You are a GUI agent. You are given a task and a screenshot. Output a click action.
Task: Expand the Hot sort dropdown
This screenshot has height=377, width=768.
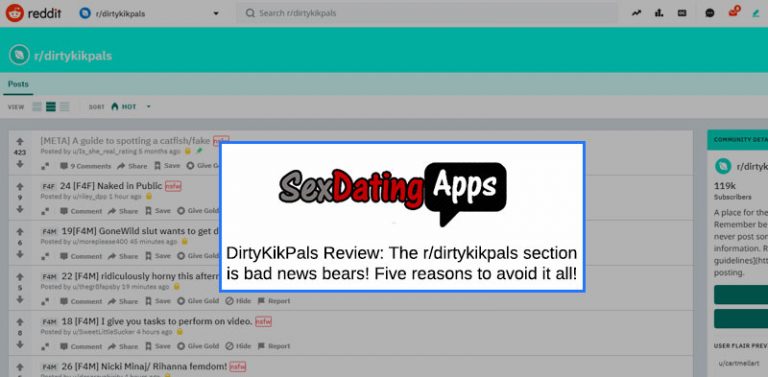(131, 106)
